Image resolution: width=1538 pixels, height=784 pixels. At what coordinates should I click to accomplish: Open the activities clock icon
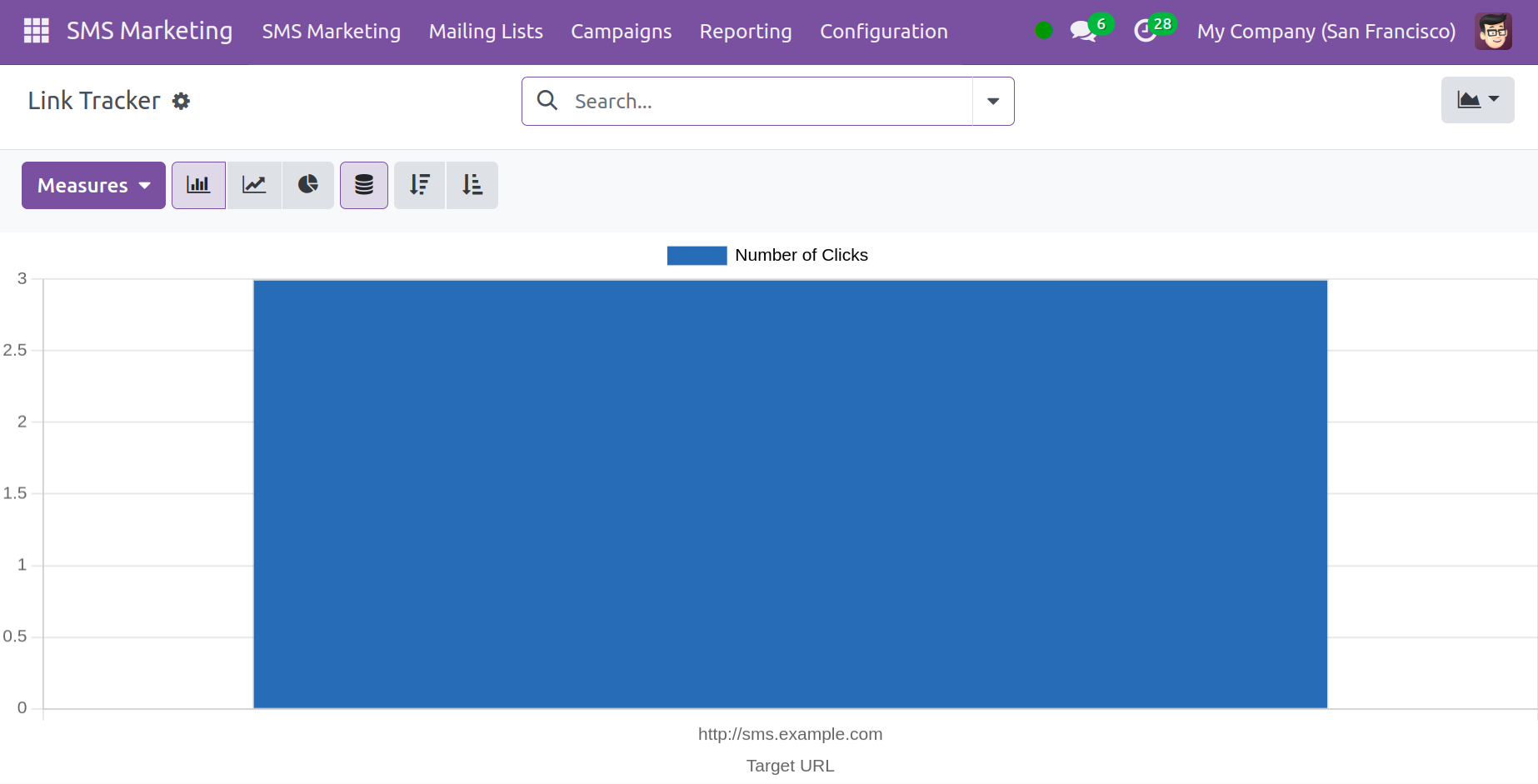coord(1146,32)
